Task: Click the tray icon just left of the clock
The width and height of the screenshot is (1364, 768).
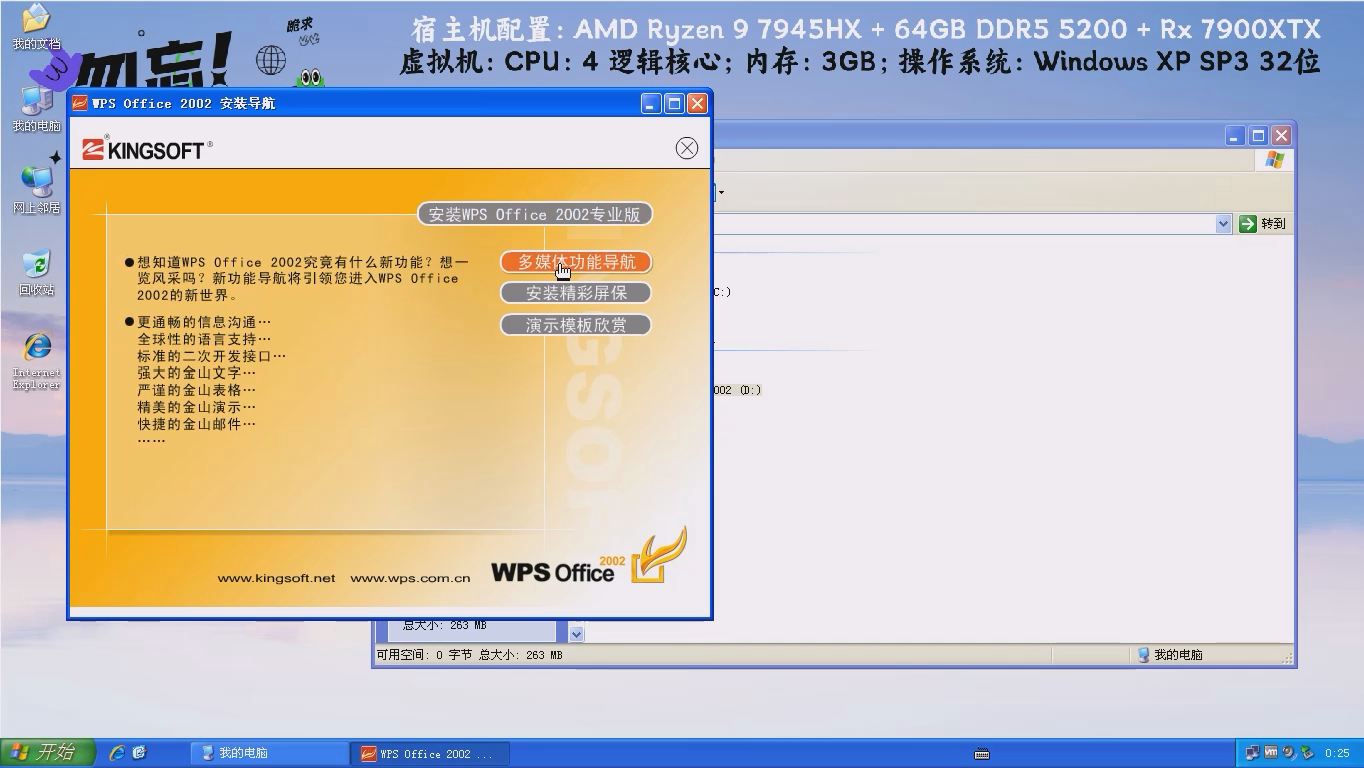Action: 1307,753
